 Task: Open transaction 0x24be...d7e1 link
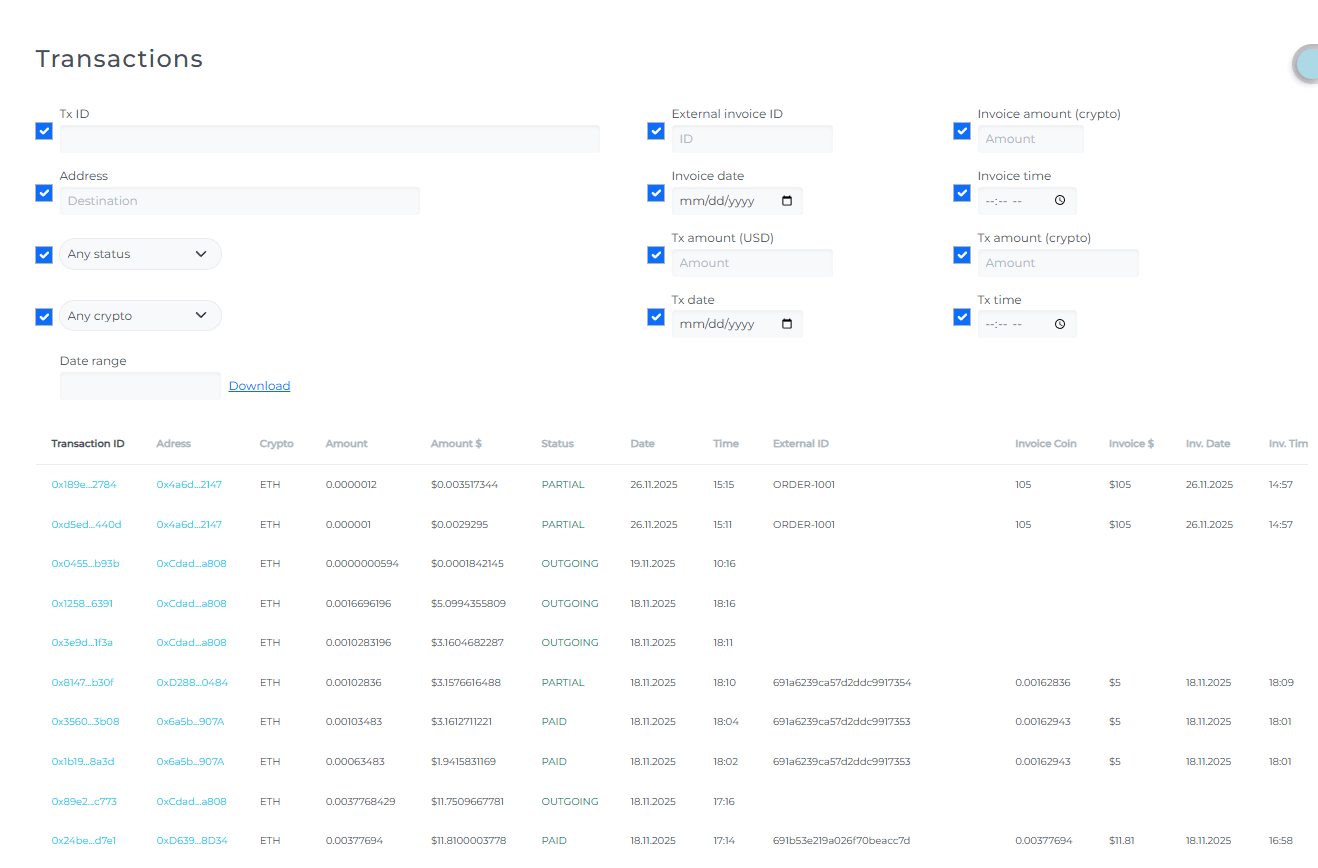pos(84,841)
